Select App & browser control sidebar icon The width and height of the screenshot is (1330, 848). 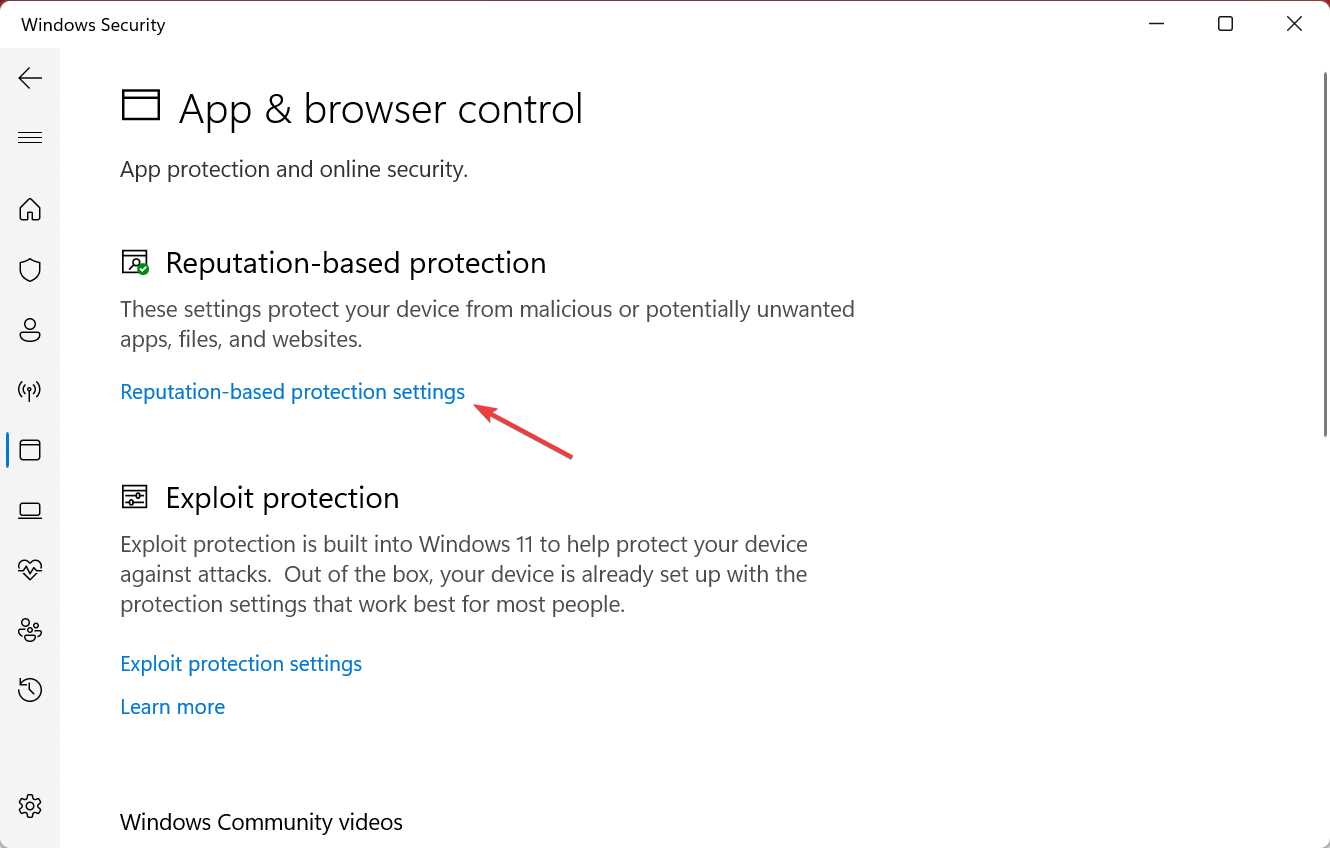coord(30,450)
